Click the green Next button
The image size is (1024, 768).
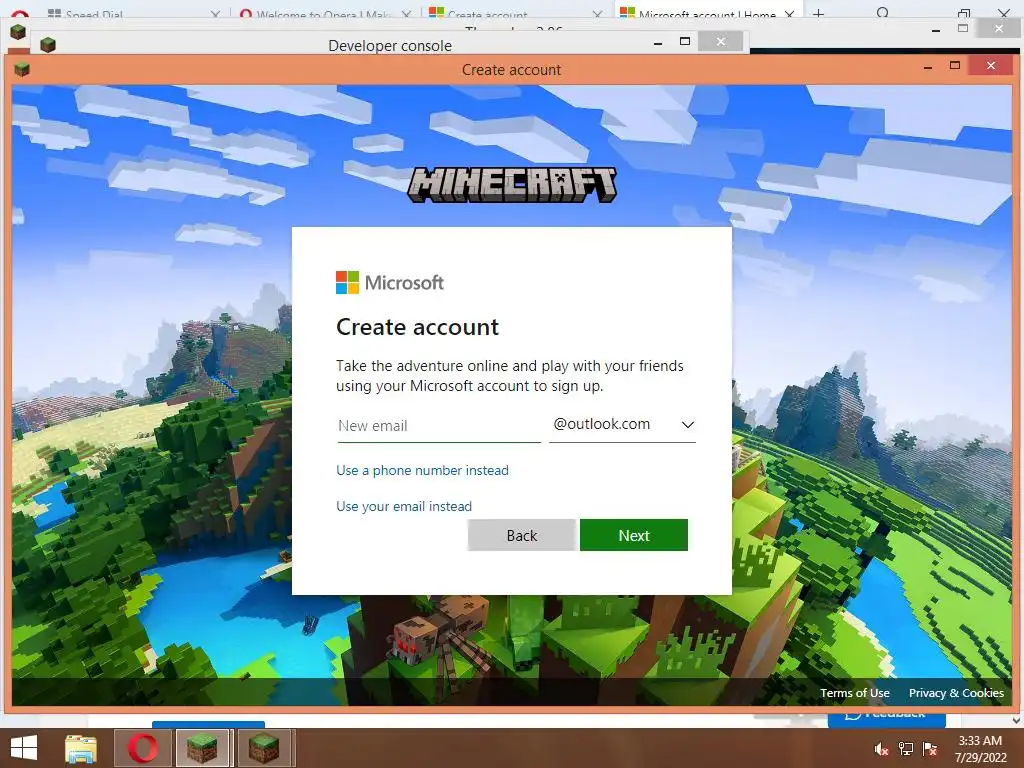[633, 535]
